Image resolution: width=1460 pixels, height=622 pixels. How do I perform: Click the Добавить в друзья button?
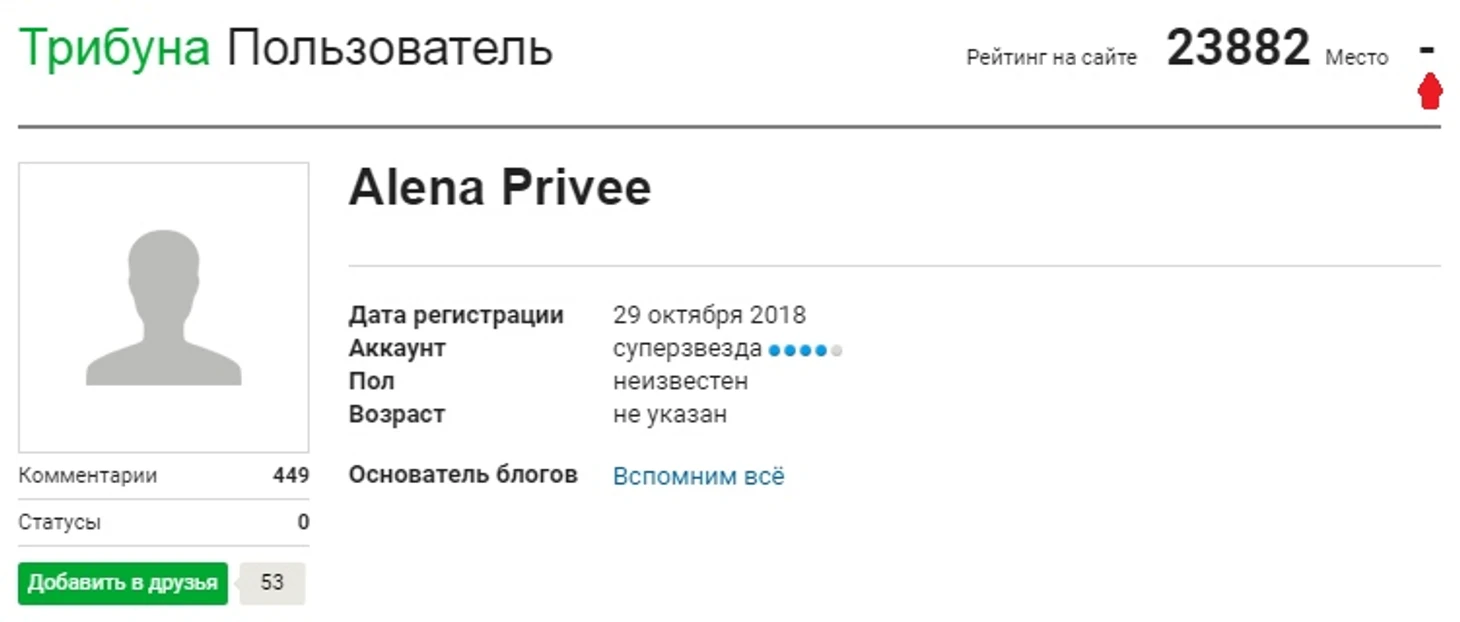coord(123,583)
